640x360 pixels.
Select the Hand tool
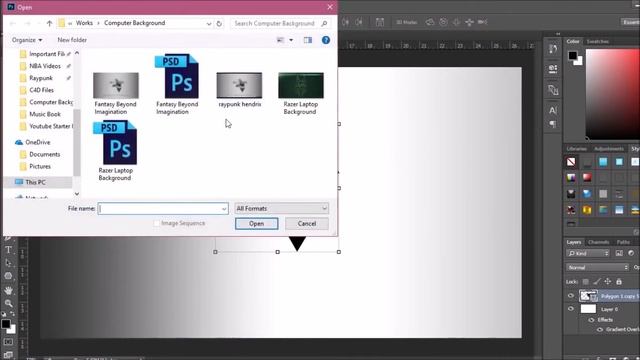click(8, 290)
